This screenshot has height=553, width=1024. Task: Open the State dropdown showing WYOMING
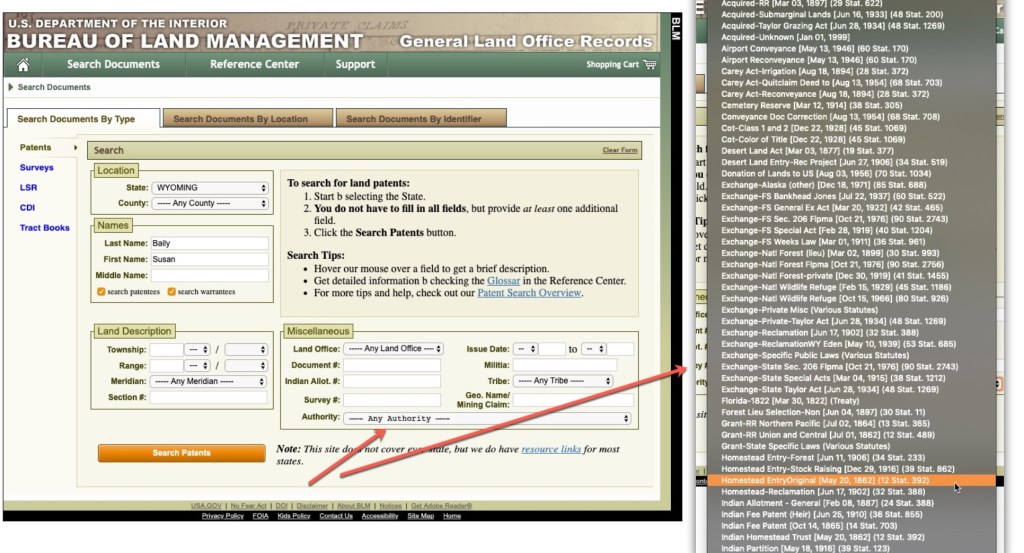[209, 188]
